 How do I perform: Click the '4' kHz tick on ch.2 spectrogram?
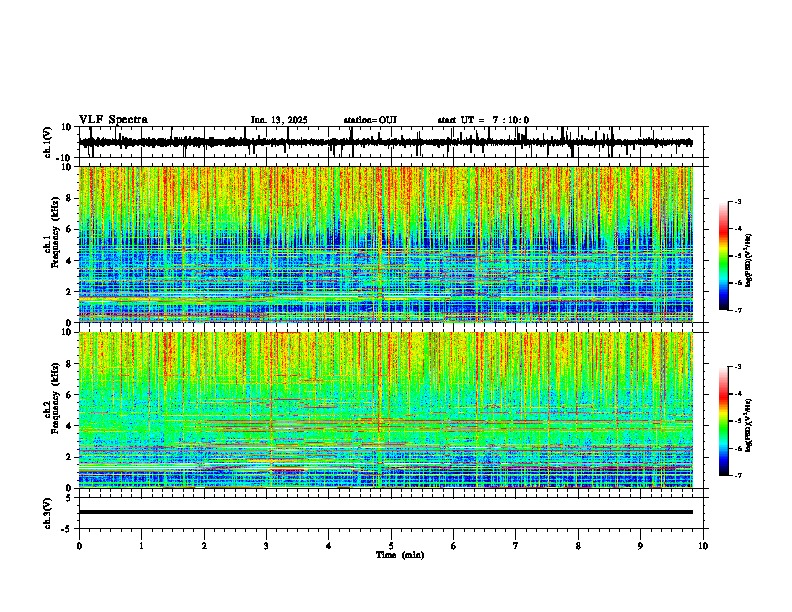(69, 426)
